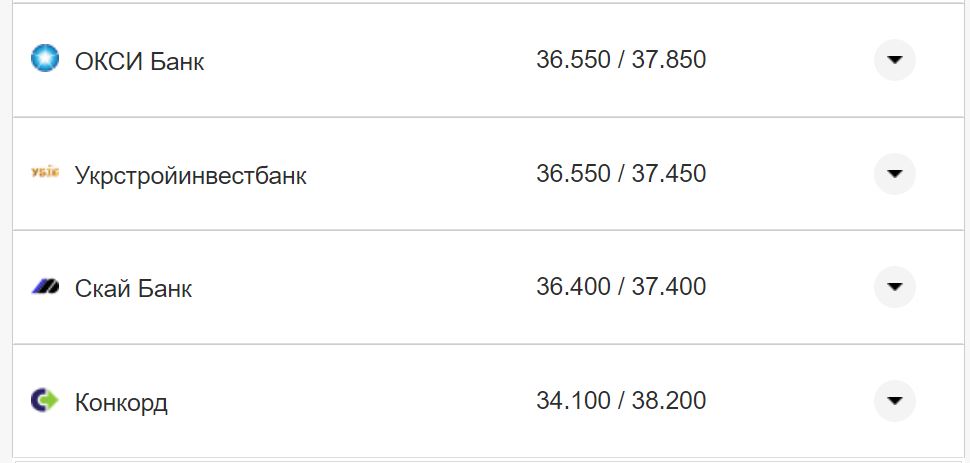Click Скай Банк buy rate 36.400
This screenshot has height=463, width=970.
tap(573, 287)
